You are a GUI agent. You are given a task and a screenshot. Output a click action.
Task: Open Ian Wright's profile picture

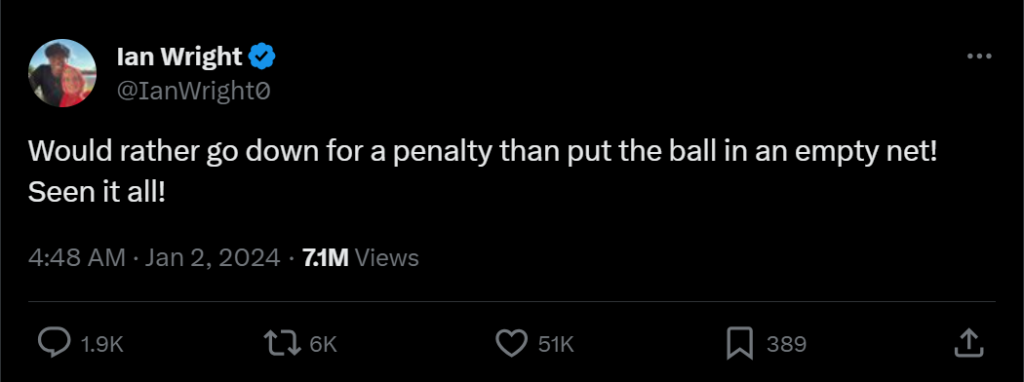(62, 72)
